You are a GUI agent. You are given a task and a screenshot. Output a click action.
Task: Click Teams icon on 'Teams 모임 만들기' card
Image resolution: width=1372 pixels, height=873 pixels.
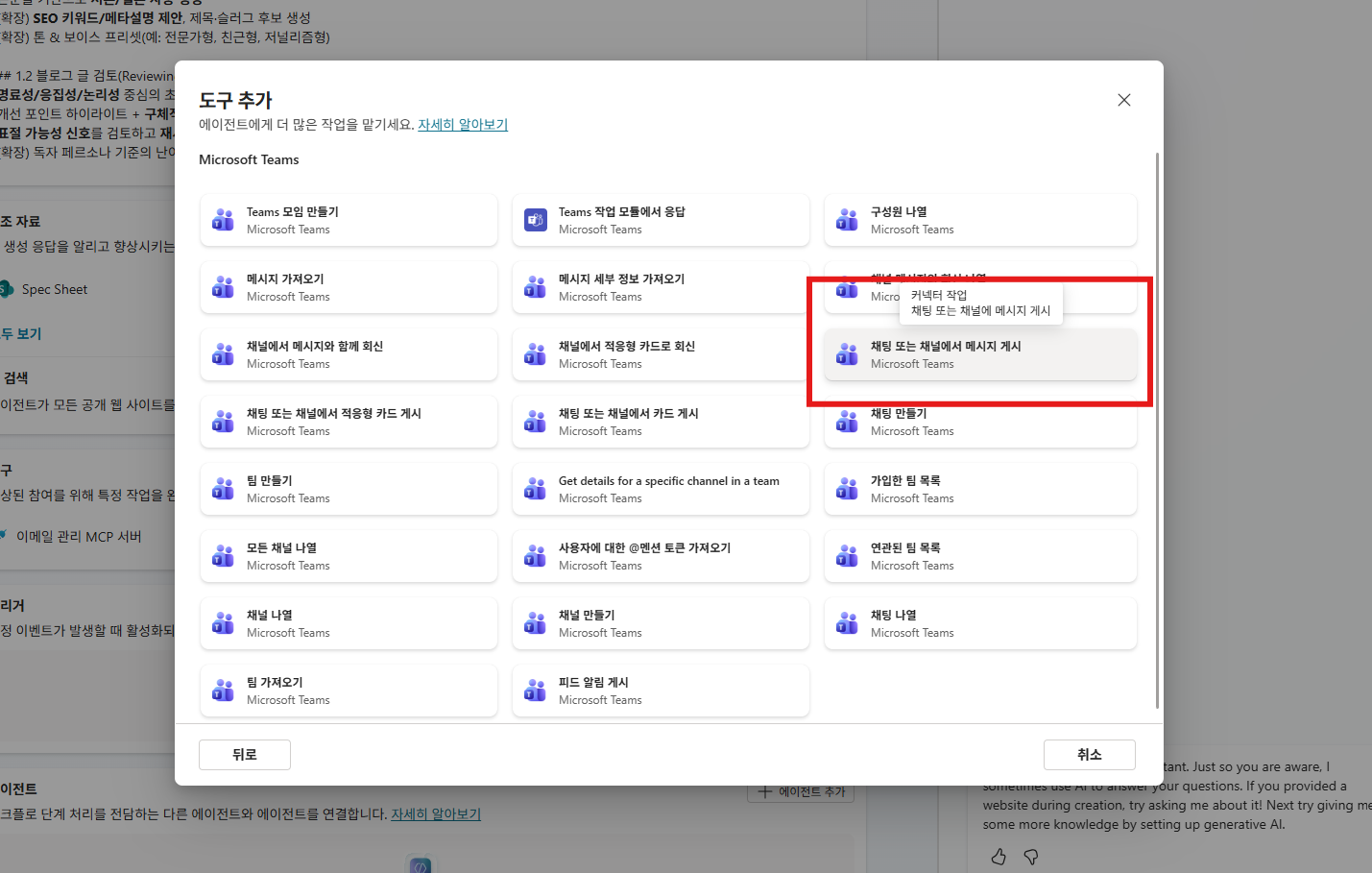click(223, 220)
